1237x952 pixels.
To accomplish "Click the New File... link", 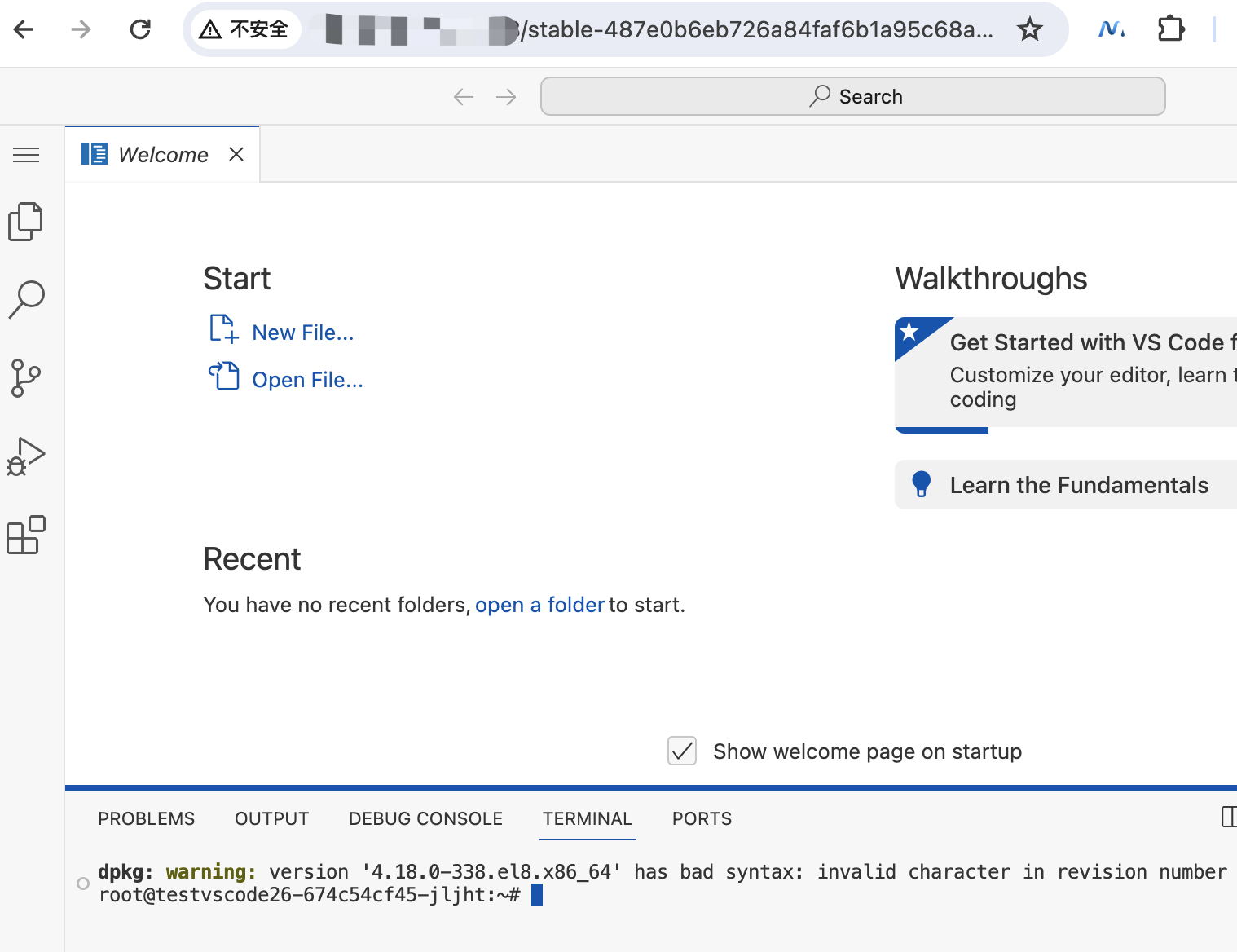I will click(x=302, y=333).
